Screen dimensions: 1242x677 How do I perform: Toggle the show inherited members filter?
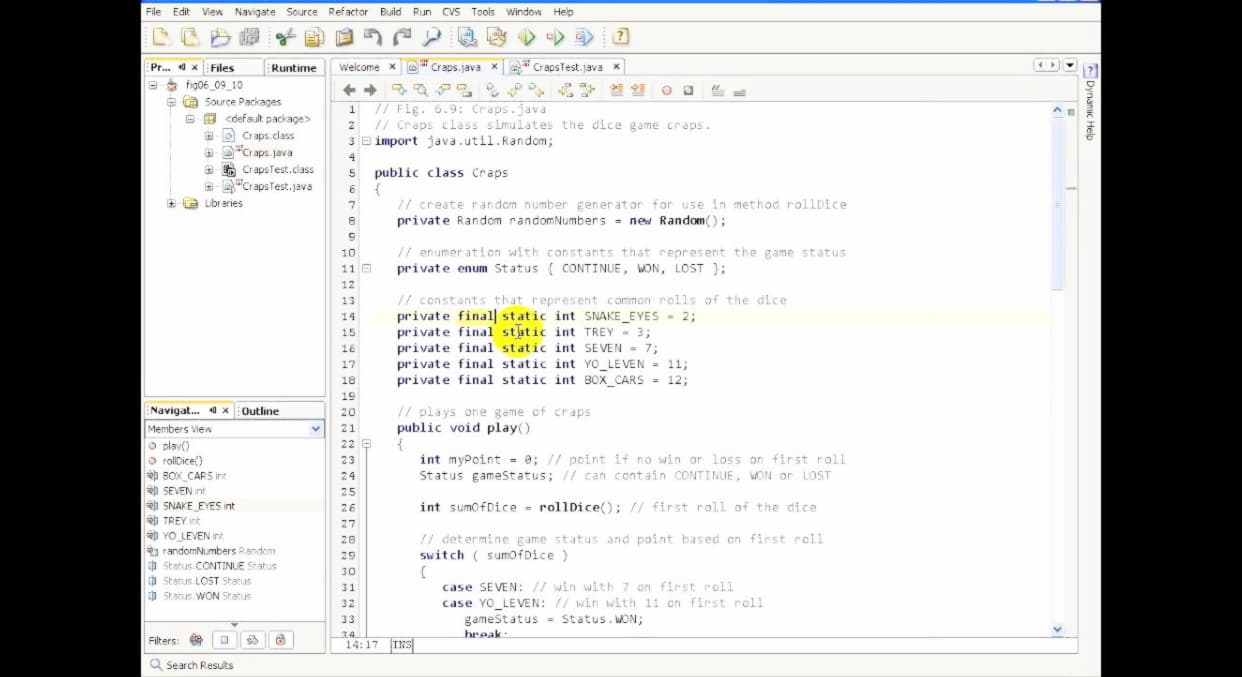[x=196, y=640]
